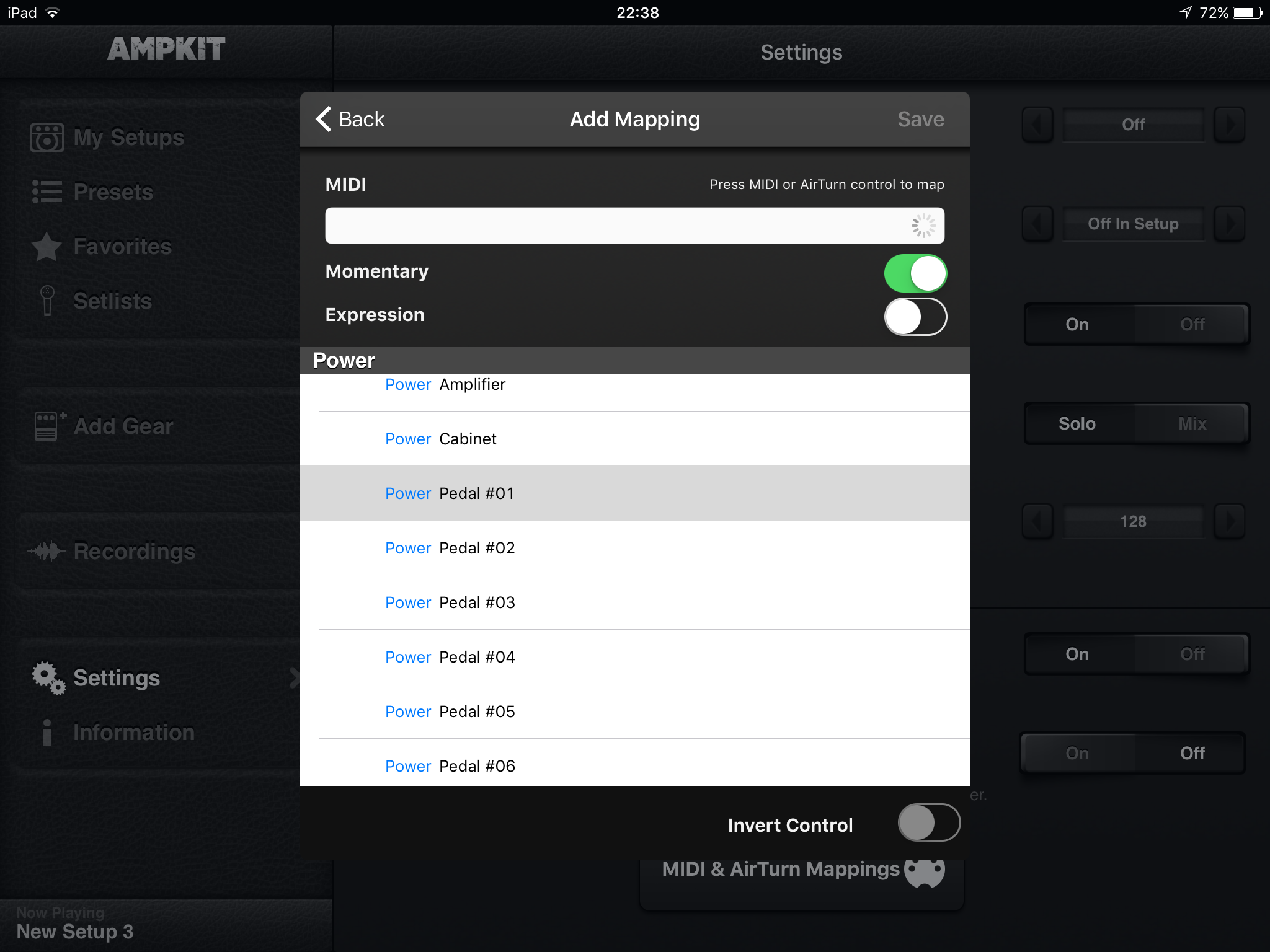The width and height of the screenshot is (1270, 952).
Task: Open Add Gear in the sidebar
Action: pos(123,426)
